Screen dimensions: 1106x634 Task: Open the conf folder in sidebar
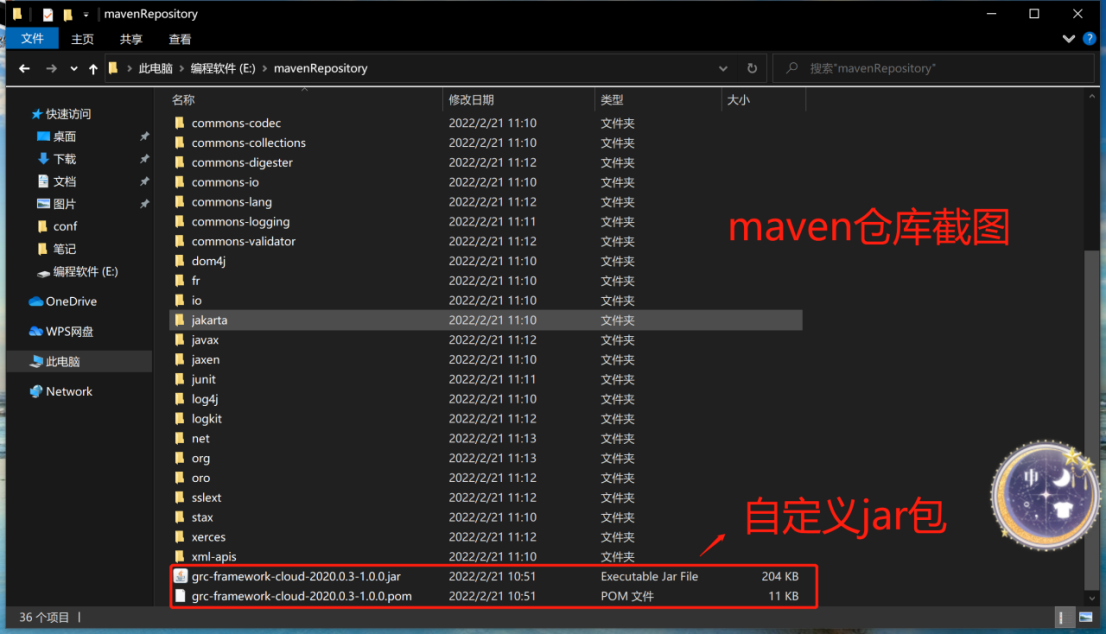coord(65,226)
